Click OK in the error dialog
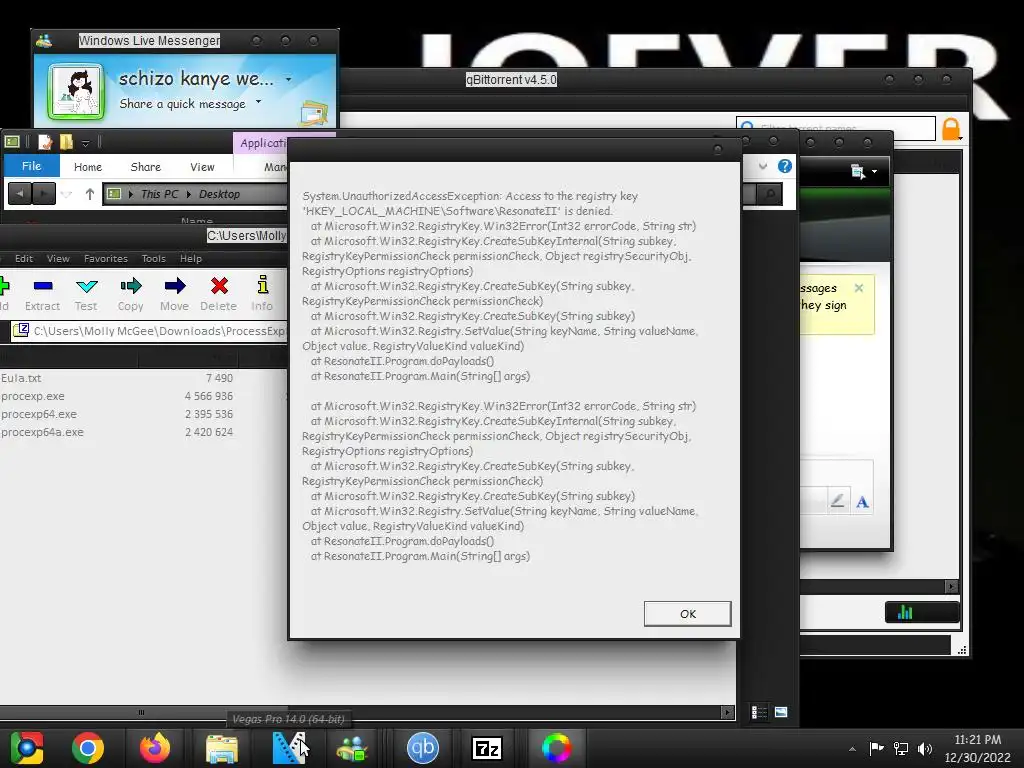The height and width of the screenshot is (768, 1024). click(x=687, y=614)
